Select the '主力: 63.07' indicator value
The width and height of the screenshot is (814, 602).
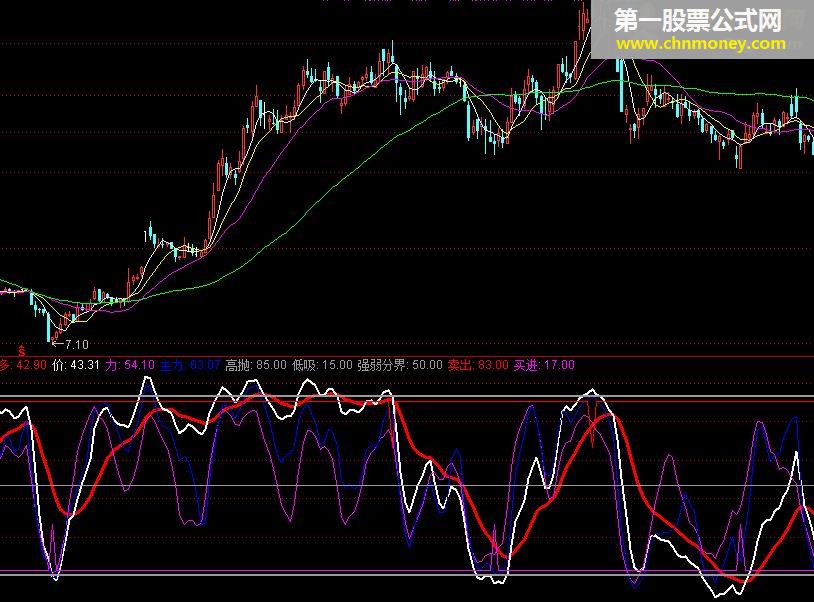[190, 365]
